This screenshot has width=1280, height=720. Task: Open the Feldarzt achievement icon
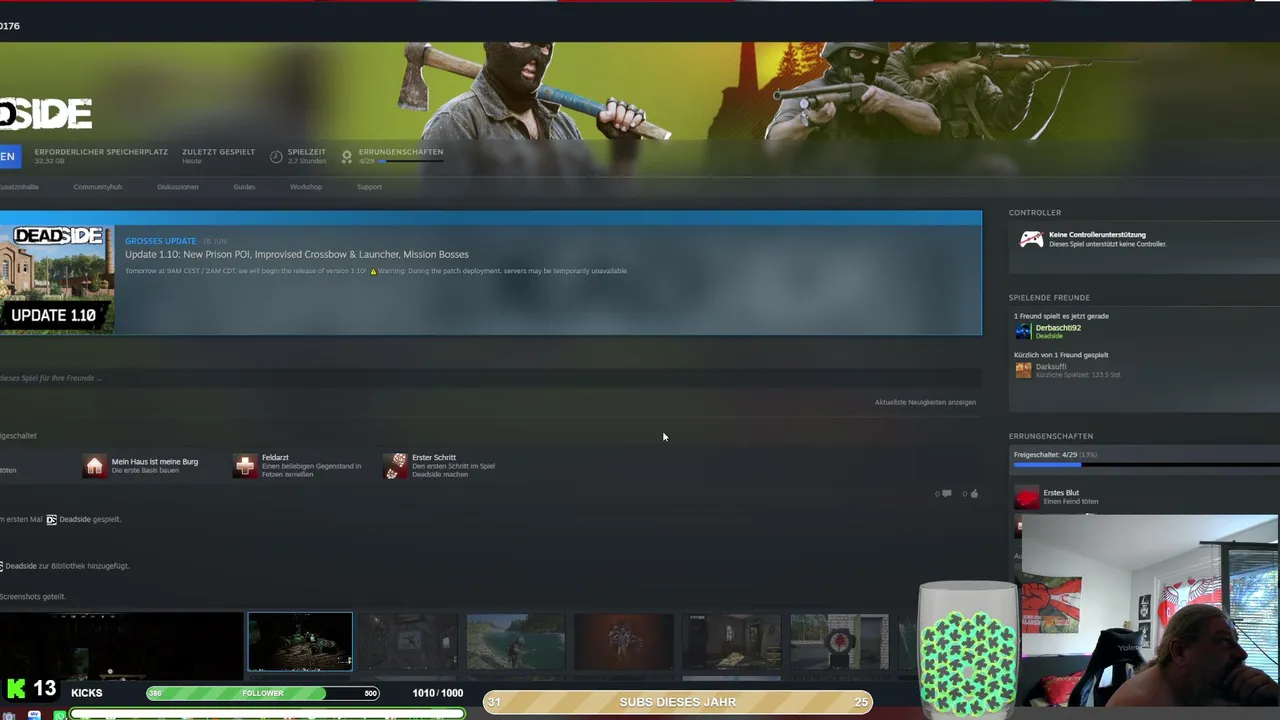click(245, 466)
